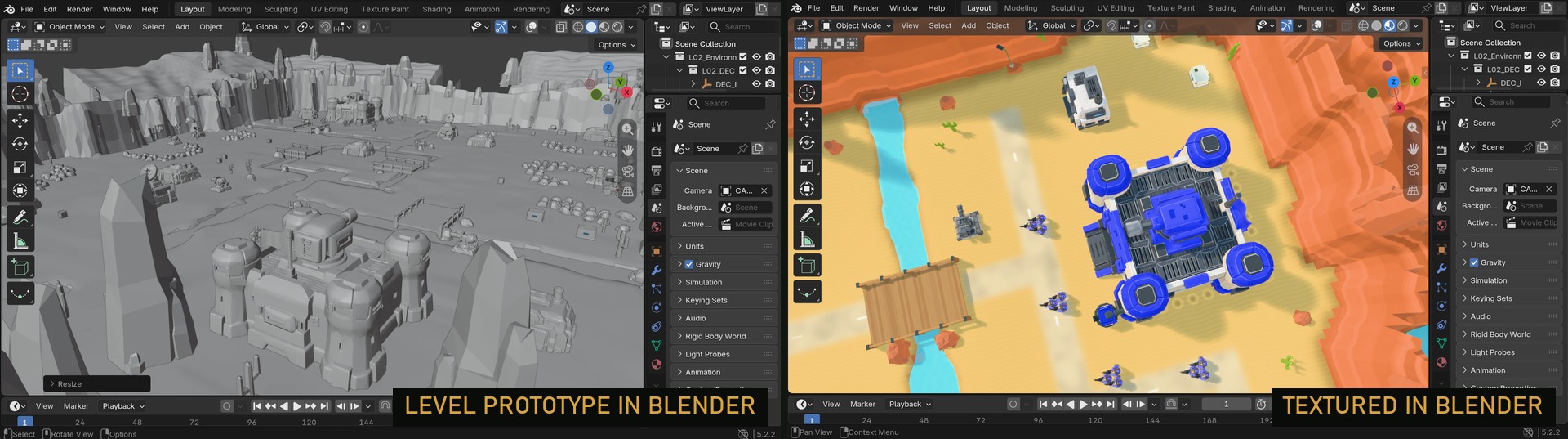Jump to the end frame in the textured timeline
1568x439 pixels.
coord(1110,404)
